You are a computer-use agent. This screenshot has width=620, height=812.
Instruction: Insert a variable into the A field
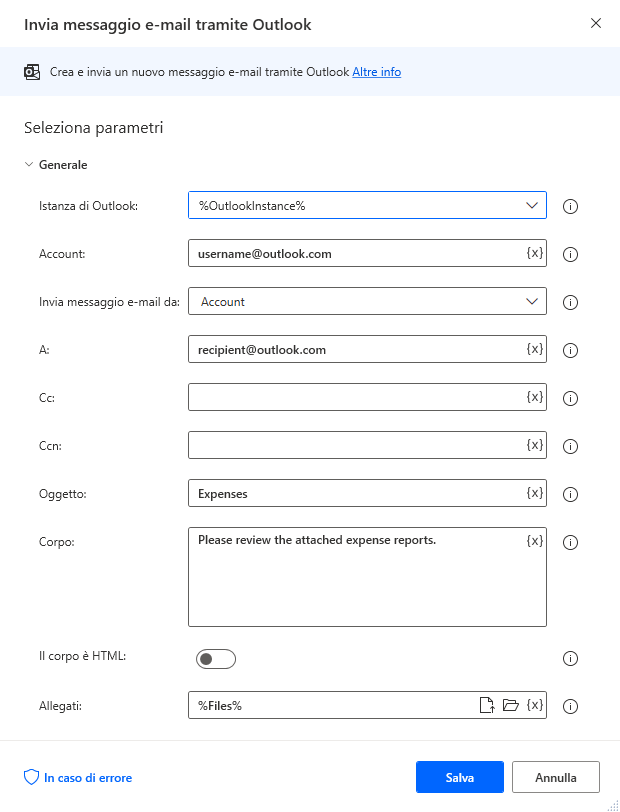[x=533, y=349]
